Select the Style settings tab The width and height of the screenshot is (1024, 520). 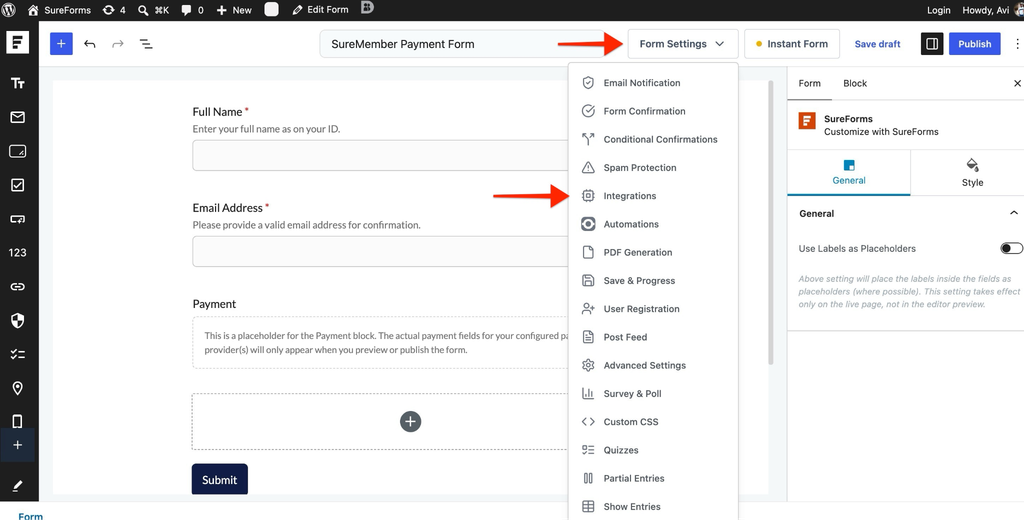point(972,173)
